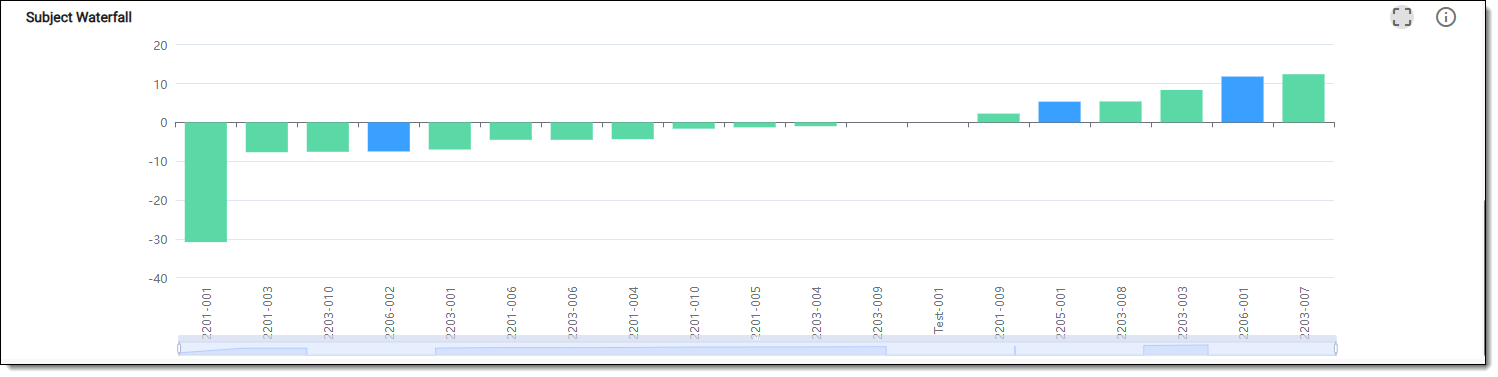This screenshot has height=377, width=1498.
Task: Click the 2203-010 bar
Action: click(x=328, y=137)
